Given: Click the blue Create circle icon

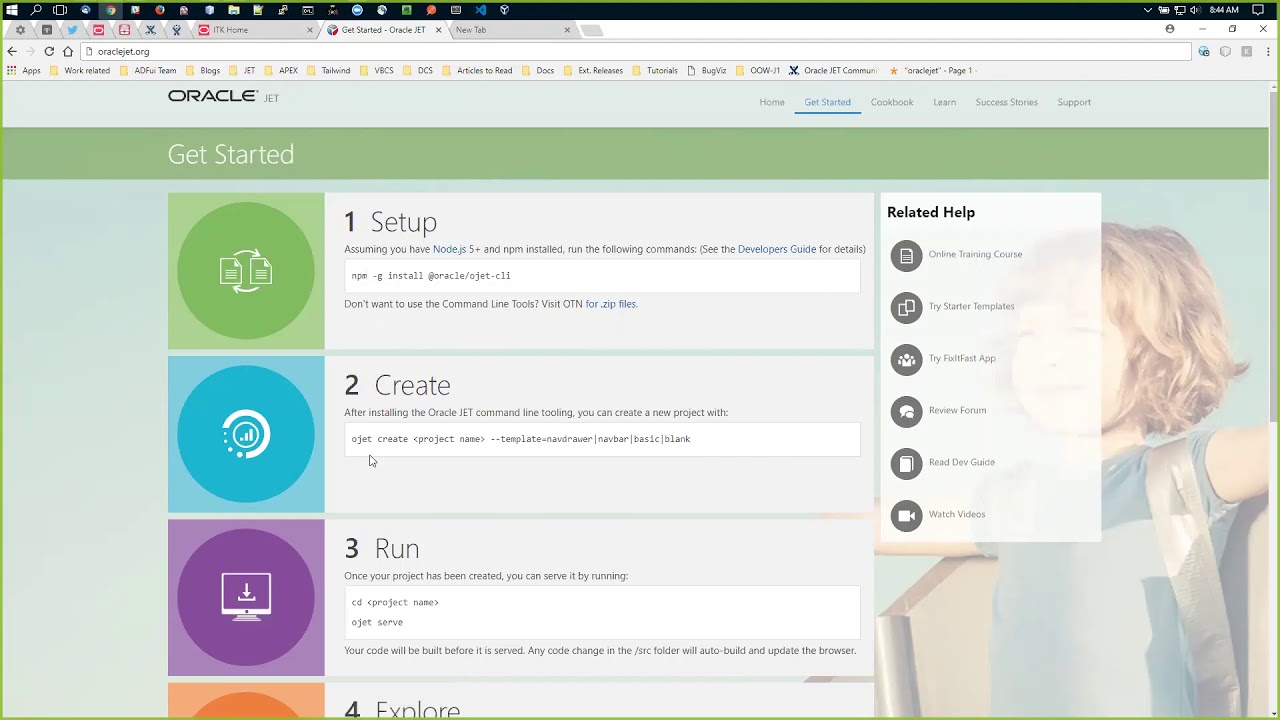Looking at the screenshot, I should 246,434.
